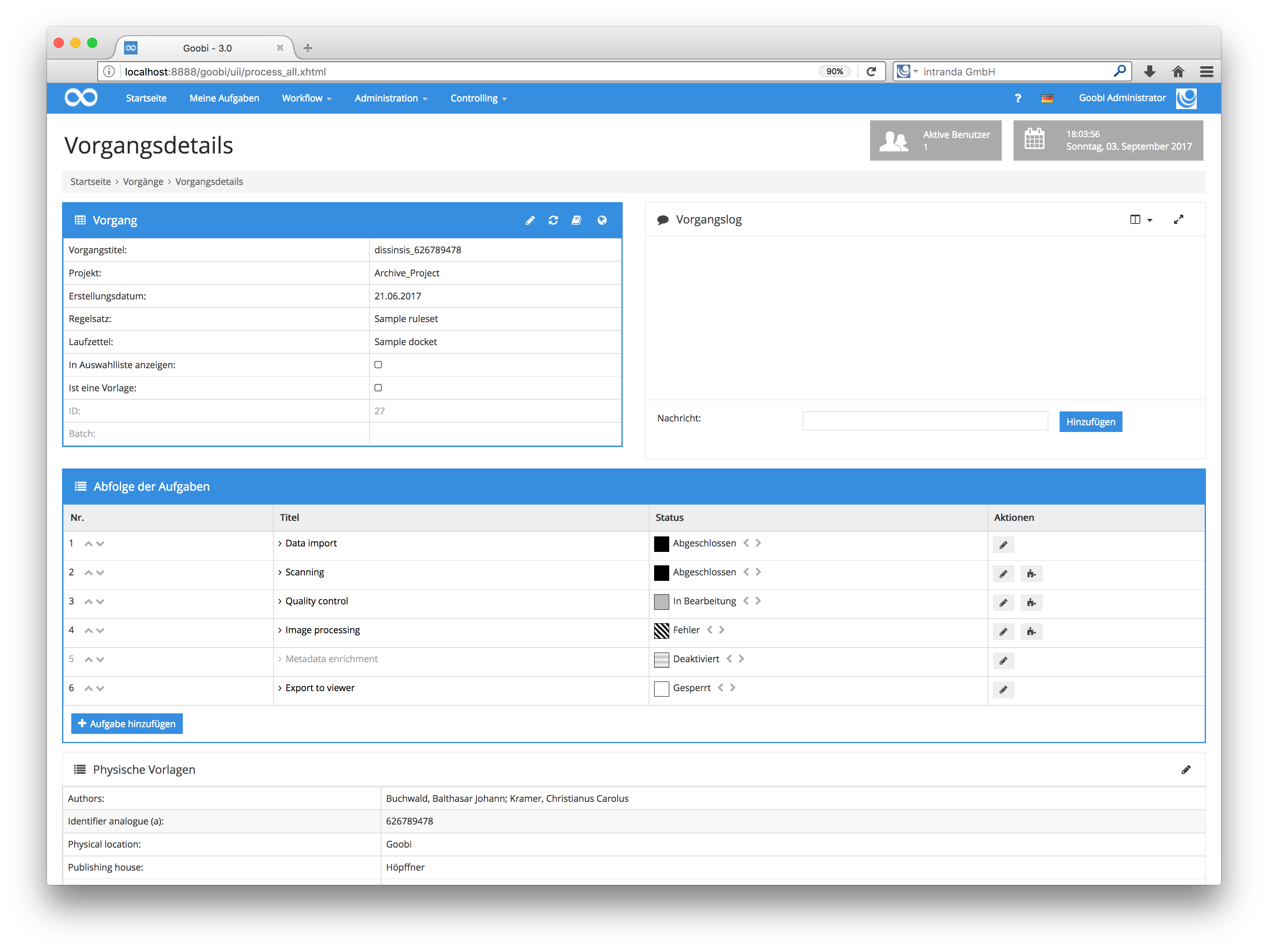Screen dimensions: 1268x952
Task: Move Data import task down
Action: [100, 544]
